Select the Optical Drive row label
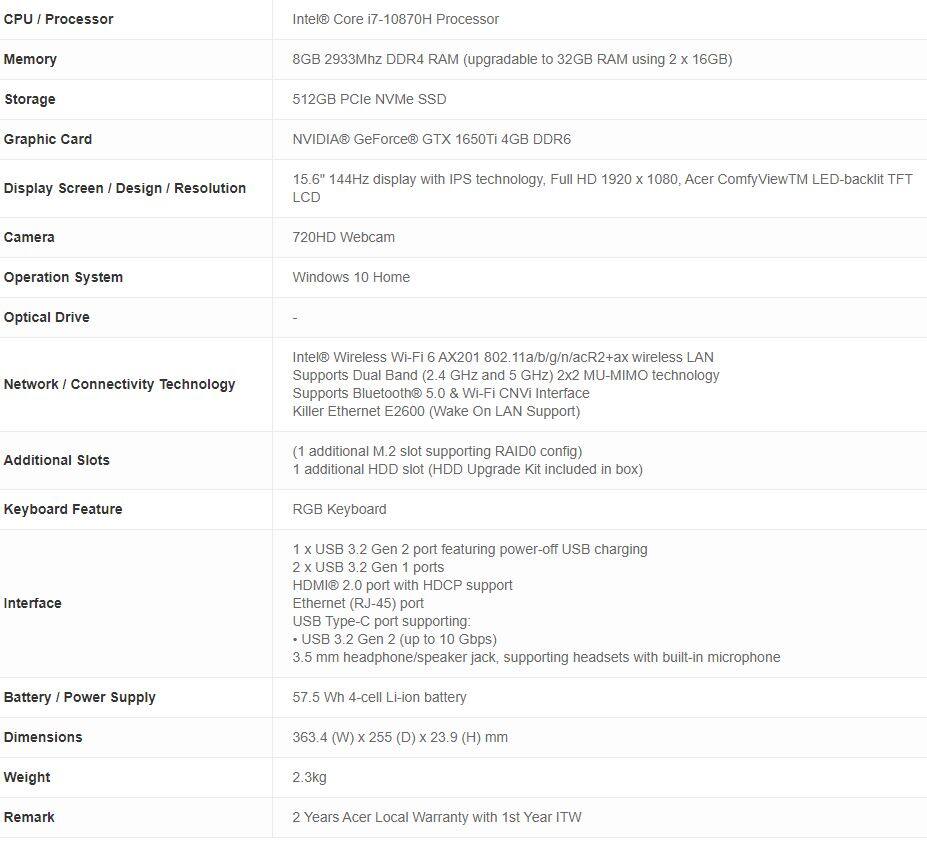Image resolution: width=927 pixels, height=844 pixels. 47,317
